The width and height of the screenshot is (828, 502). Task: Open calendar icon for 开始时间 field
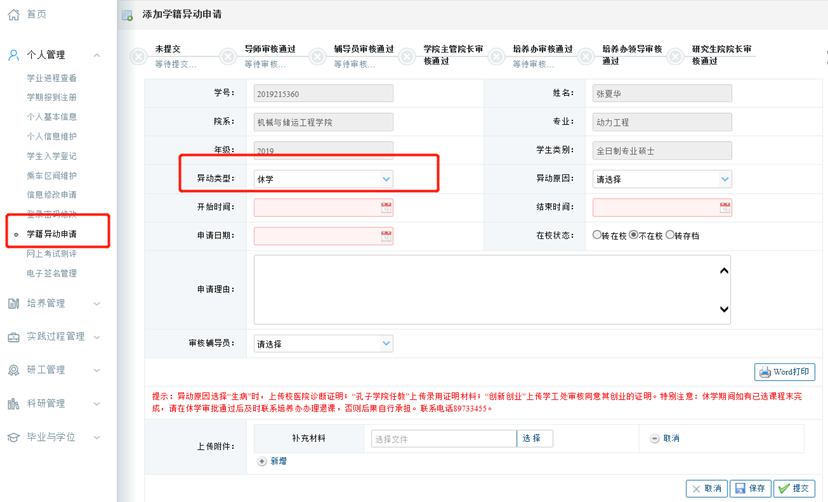[x=386, y=207]
